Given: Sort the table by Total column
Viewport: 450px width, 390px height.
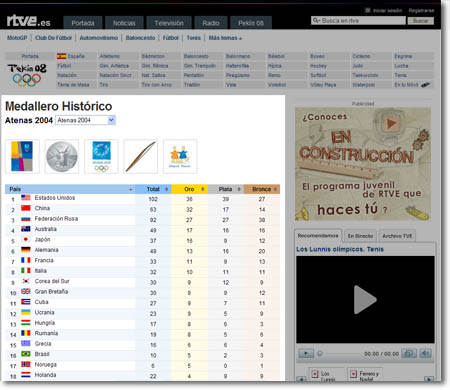Looking at the screenshot, I should [154, 189].
